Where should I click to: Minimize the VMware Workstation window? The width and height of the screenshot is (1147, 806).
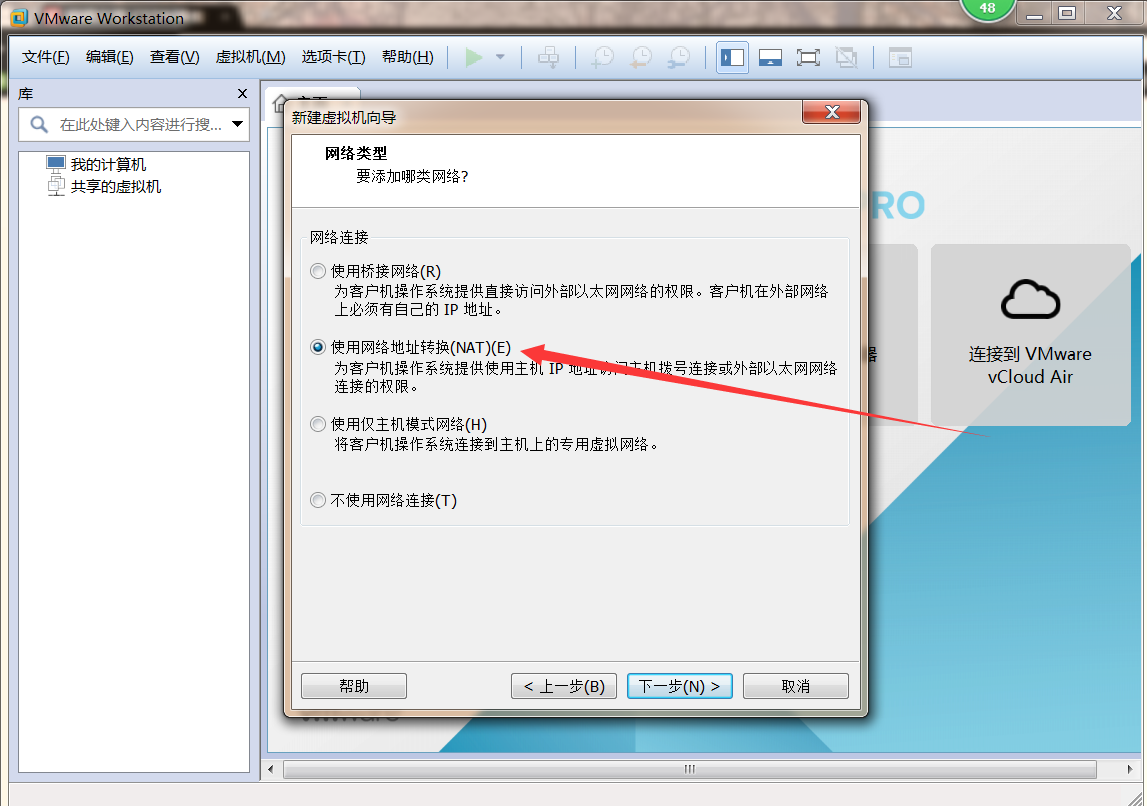[1034, 13]
